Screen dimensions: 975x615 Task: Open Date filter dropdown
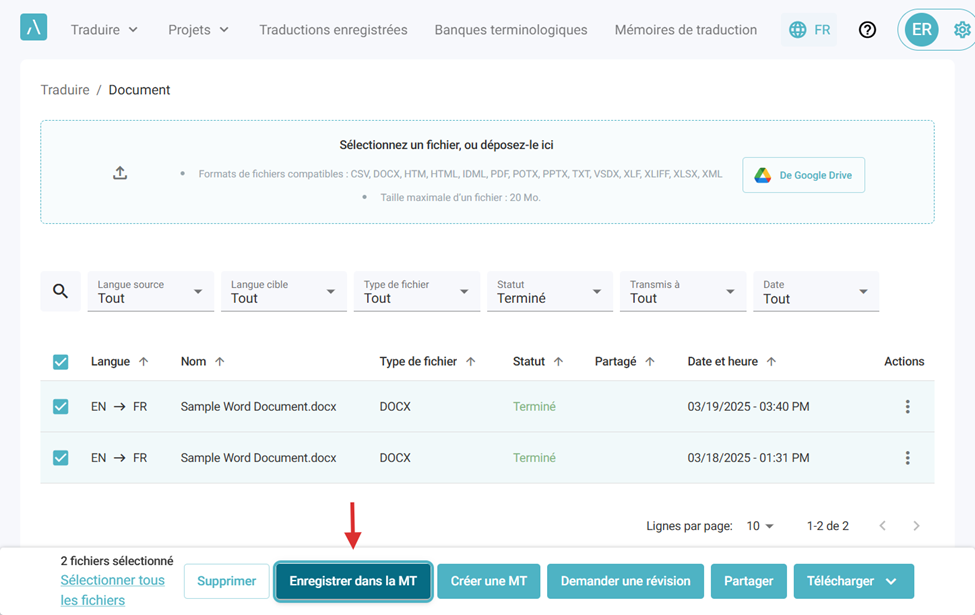tap(816, 291)
